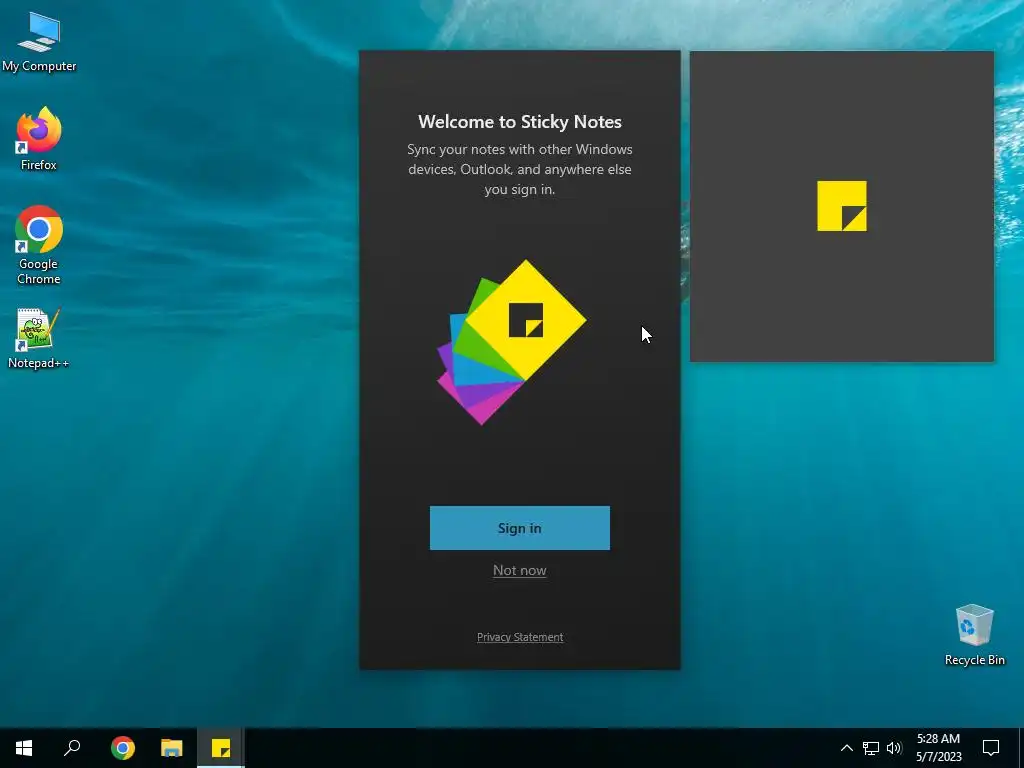Click the volume speaker tray icon
This screenshot has height=768, width=1024.
coord(894,748)
